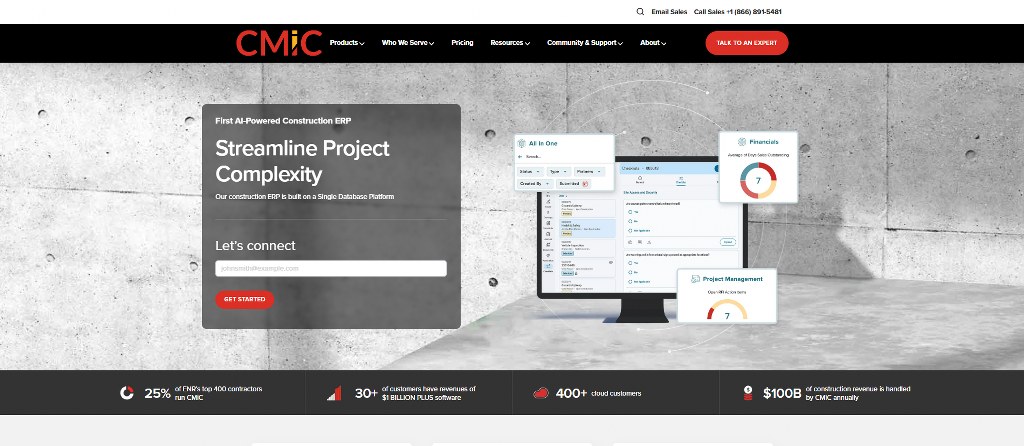Click the red bar chart icon beside 30+
1024x446 pixels.
point(334,393)
